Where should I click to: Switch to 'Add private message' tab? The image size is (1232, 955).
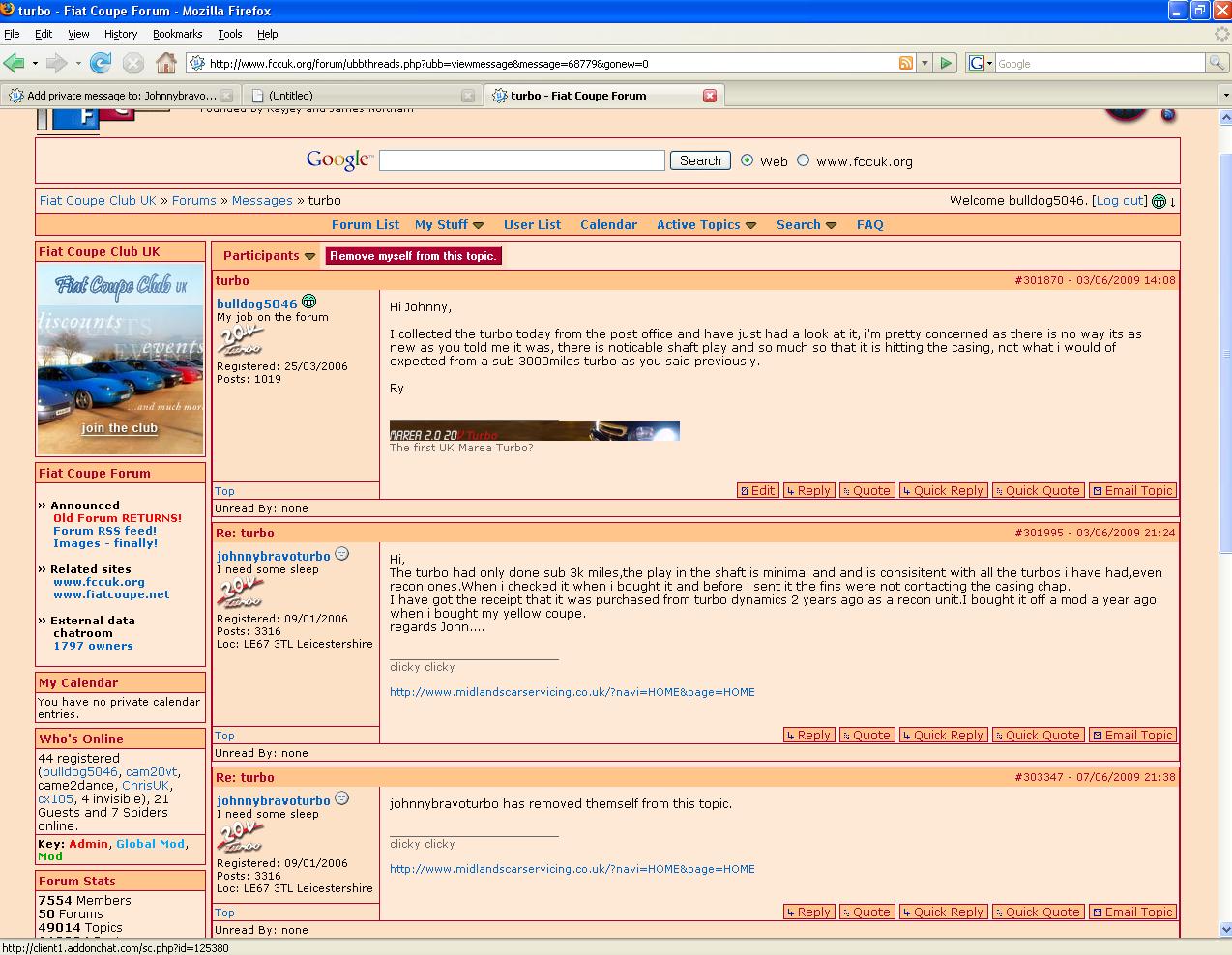120,95
